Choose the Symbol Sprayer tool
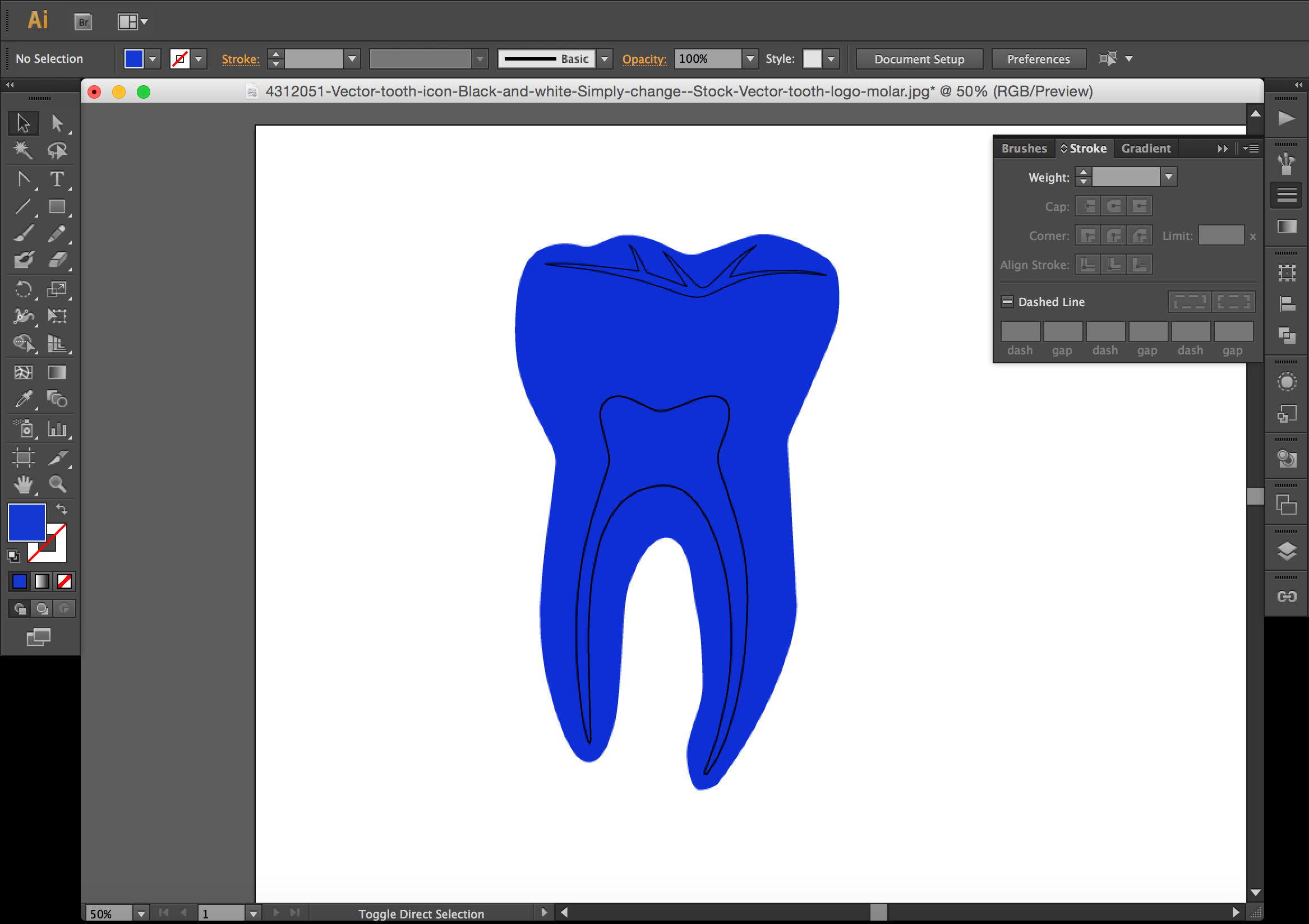1309x924 pixels. click(24, 429)
